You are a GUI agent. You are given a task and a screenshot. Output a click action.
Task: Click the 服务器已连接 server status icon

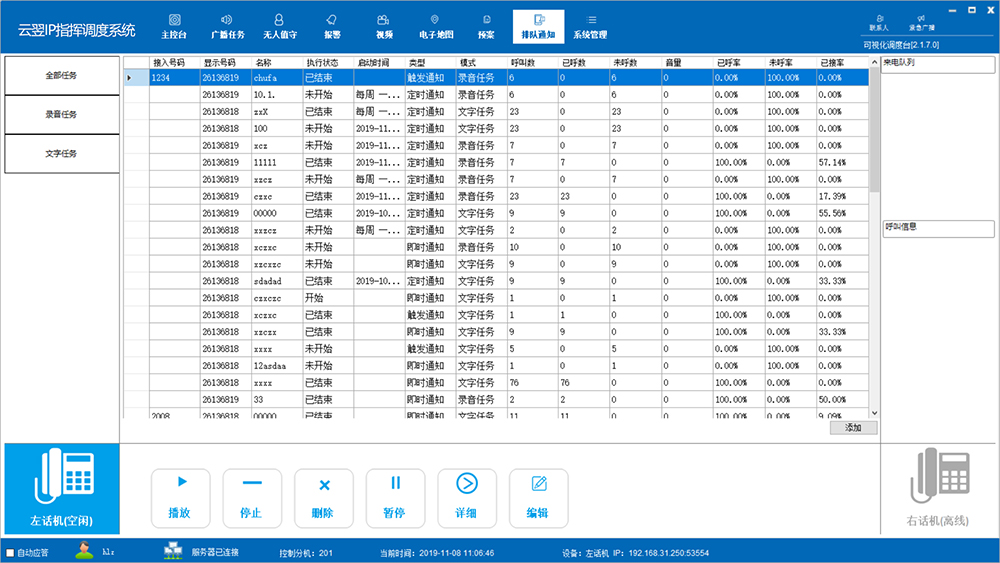pos(173,551)
